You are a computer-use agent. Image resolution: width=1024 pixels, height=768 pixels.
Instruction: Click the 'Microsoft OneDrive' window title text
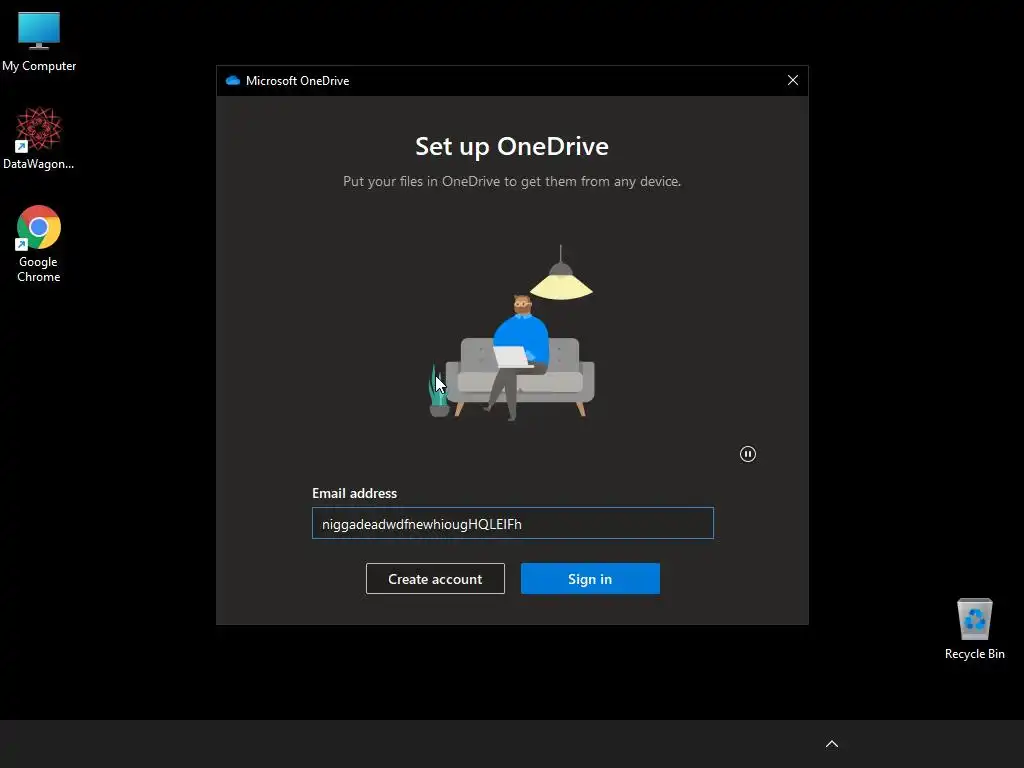click(x=298, y=80)
